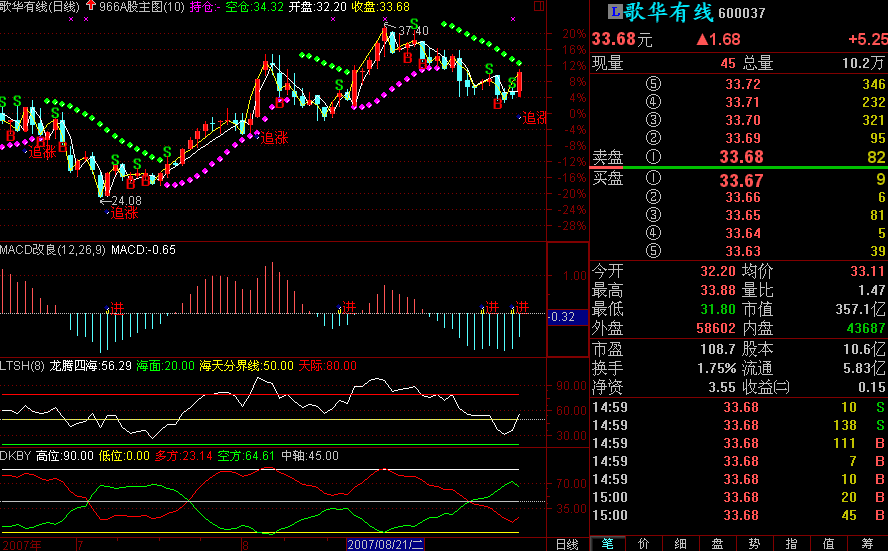Open the 势 trend tab
888x551 pixels.
[754, 544]
